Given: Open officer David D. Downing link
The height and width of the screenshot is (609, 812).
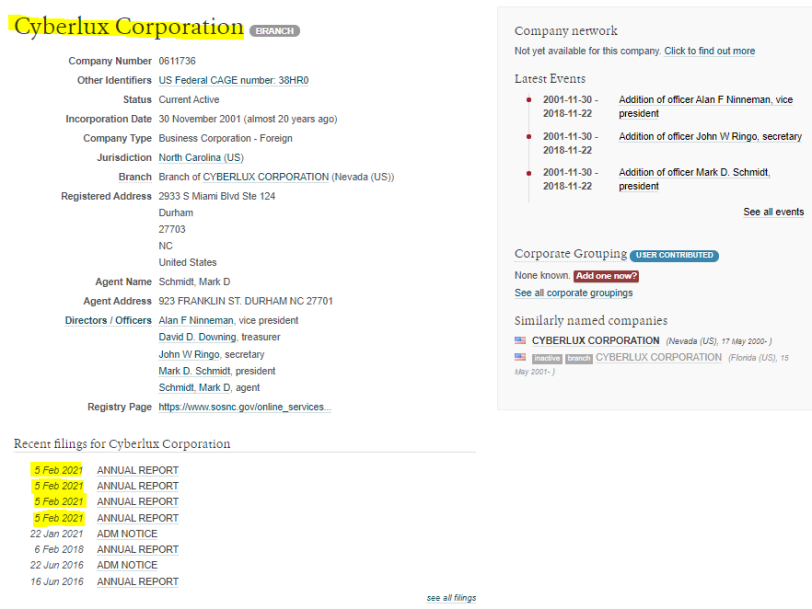Looking at the screenshot, I should [197, 337].
